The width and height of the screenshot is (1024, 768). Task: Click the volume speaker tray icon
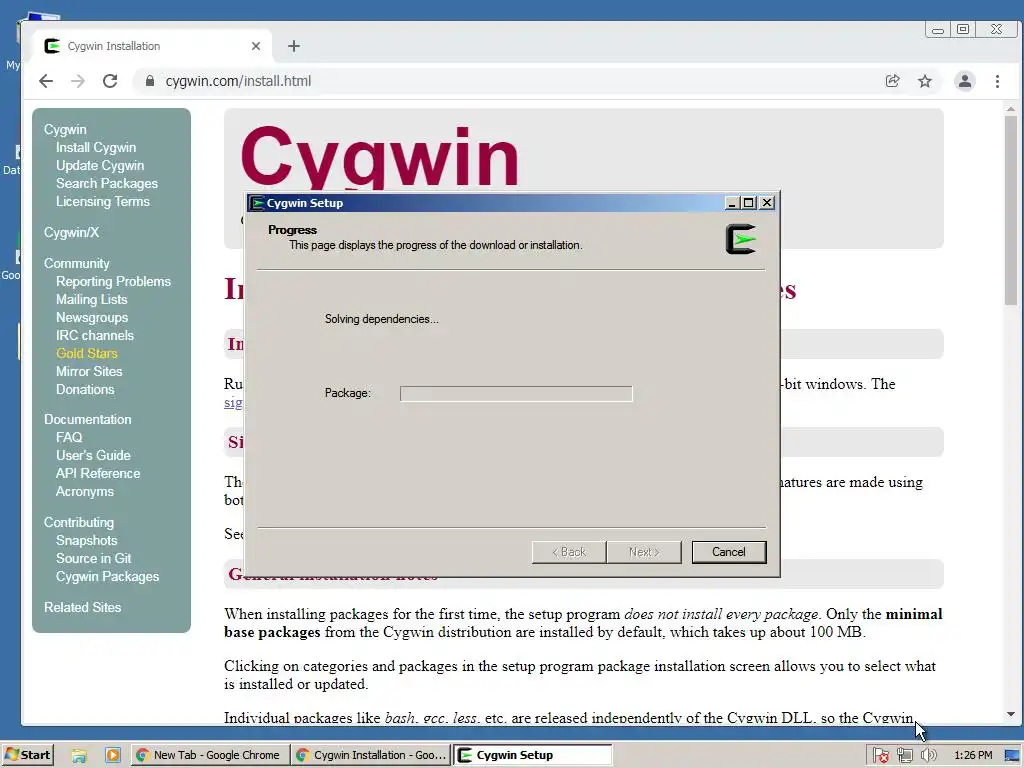pos(928,756)
